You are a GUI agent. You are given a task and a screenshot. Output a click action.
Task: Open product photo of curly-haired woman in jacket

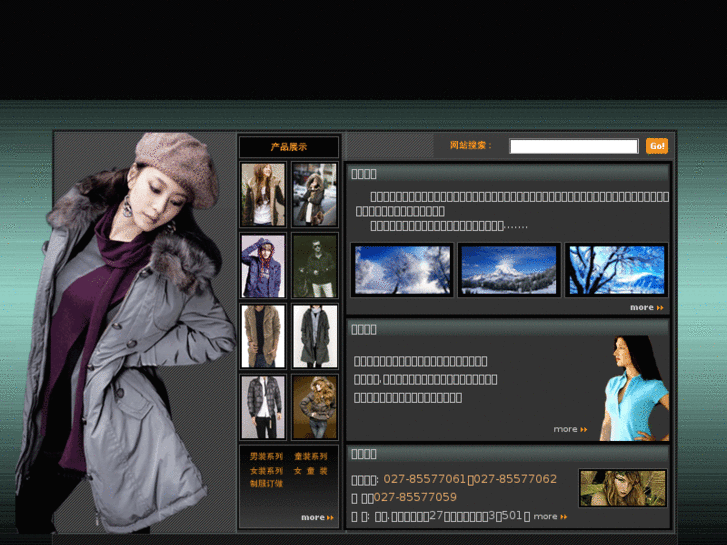click(x=315, y=407)
